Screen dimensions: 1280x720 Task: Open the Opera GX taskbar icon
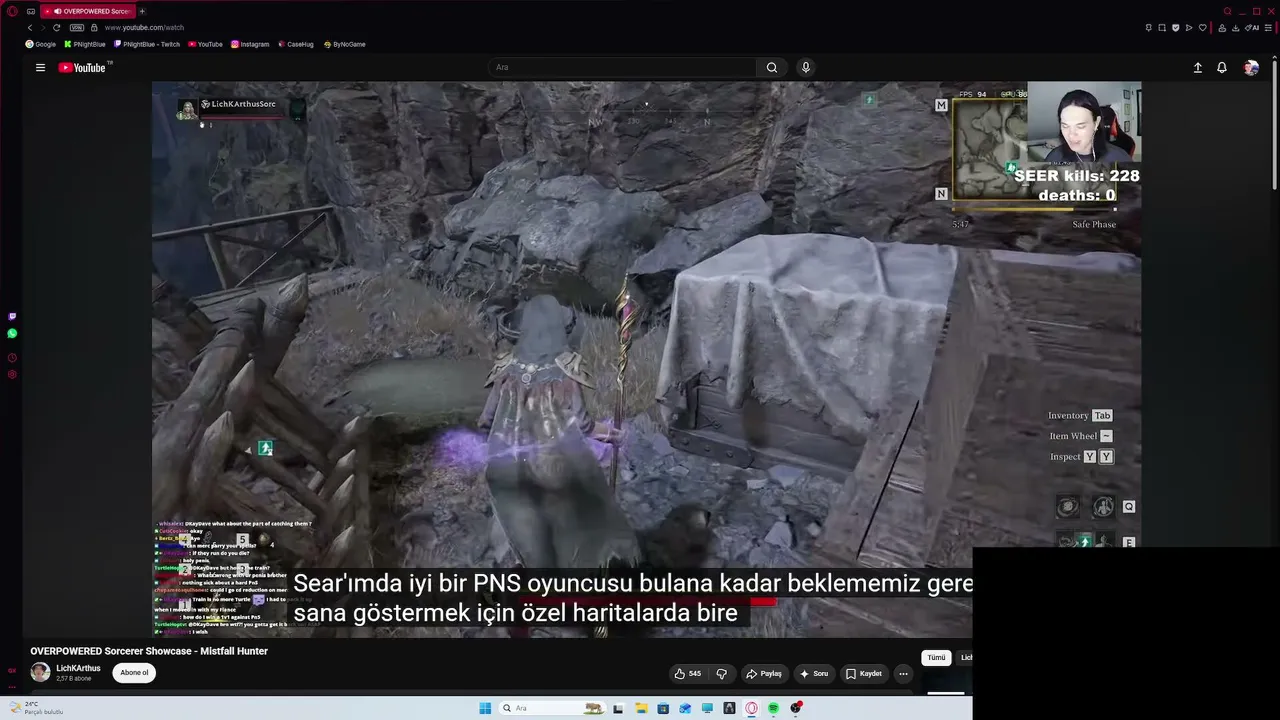click(751, 708)
